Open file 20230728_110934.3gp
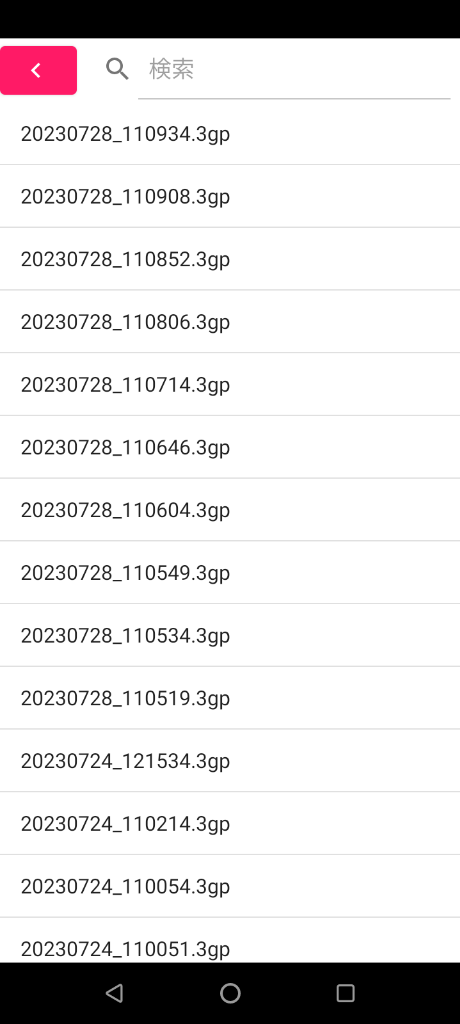 [230, 134]
